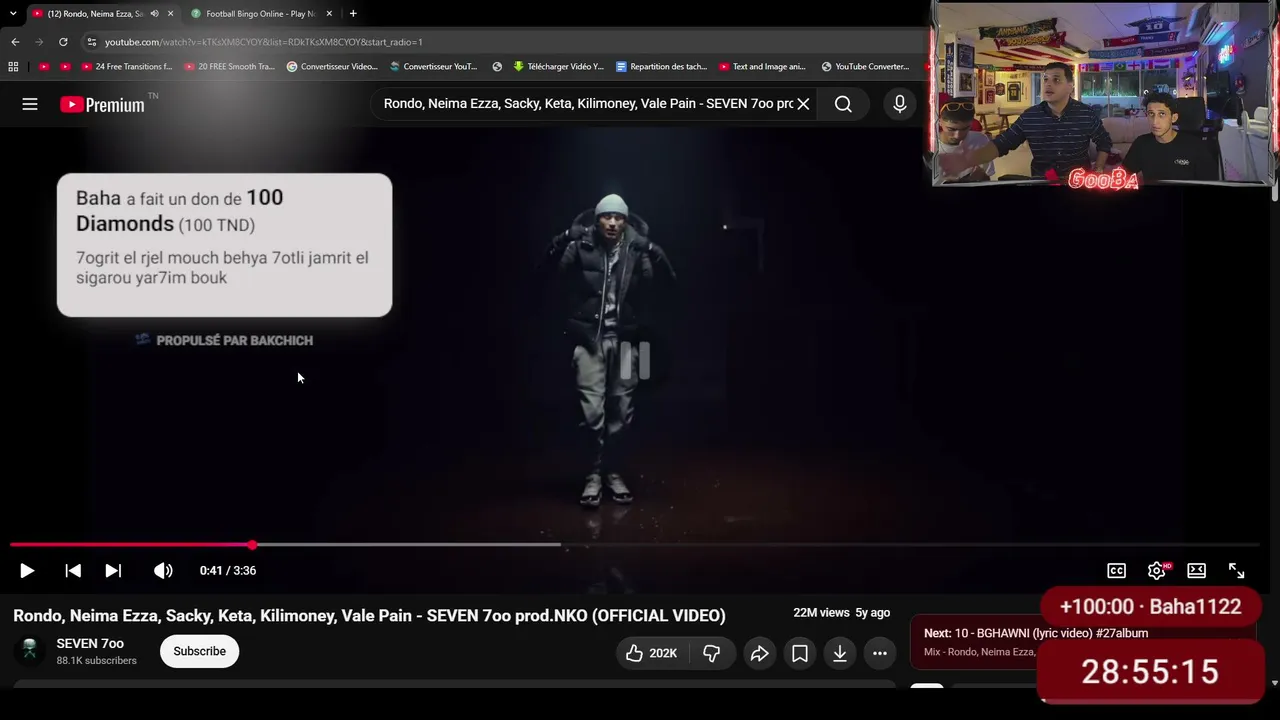
Task: Expand the tab search dropdown arrow
Action: (13, 13)
